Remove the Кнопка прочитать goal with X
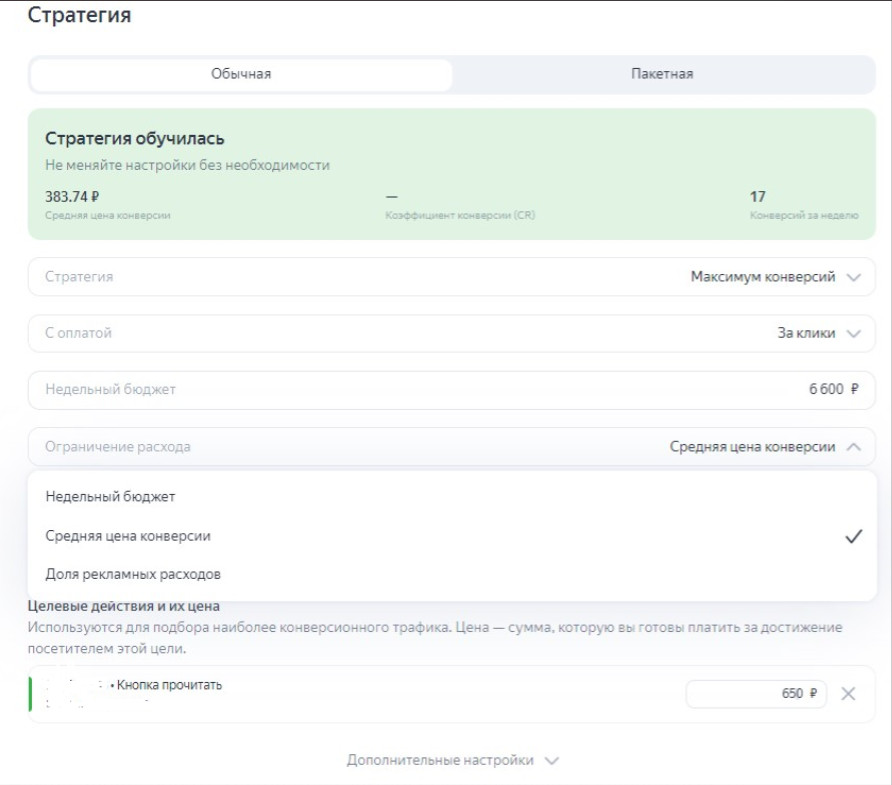This screenshot has width=892, height=785. [848, 694]
